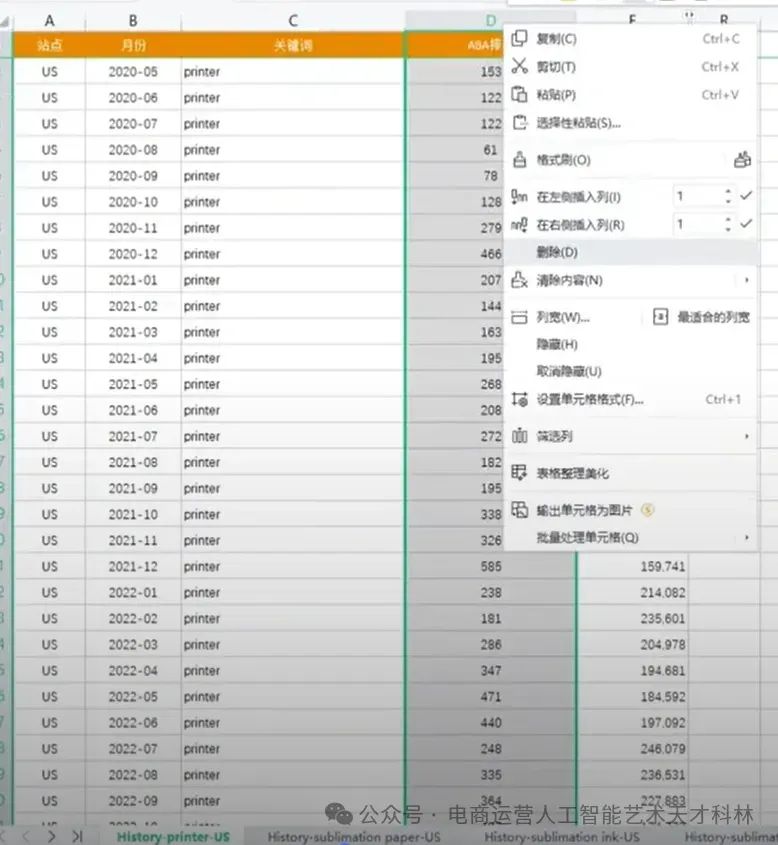778x845 pixels.
Task: Click cell with month 2022-01
Action: coord(133,592)
